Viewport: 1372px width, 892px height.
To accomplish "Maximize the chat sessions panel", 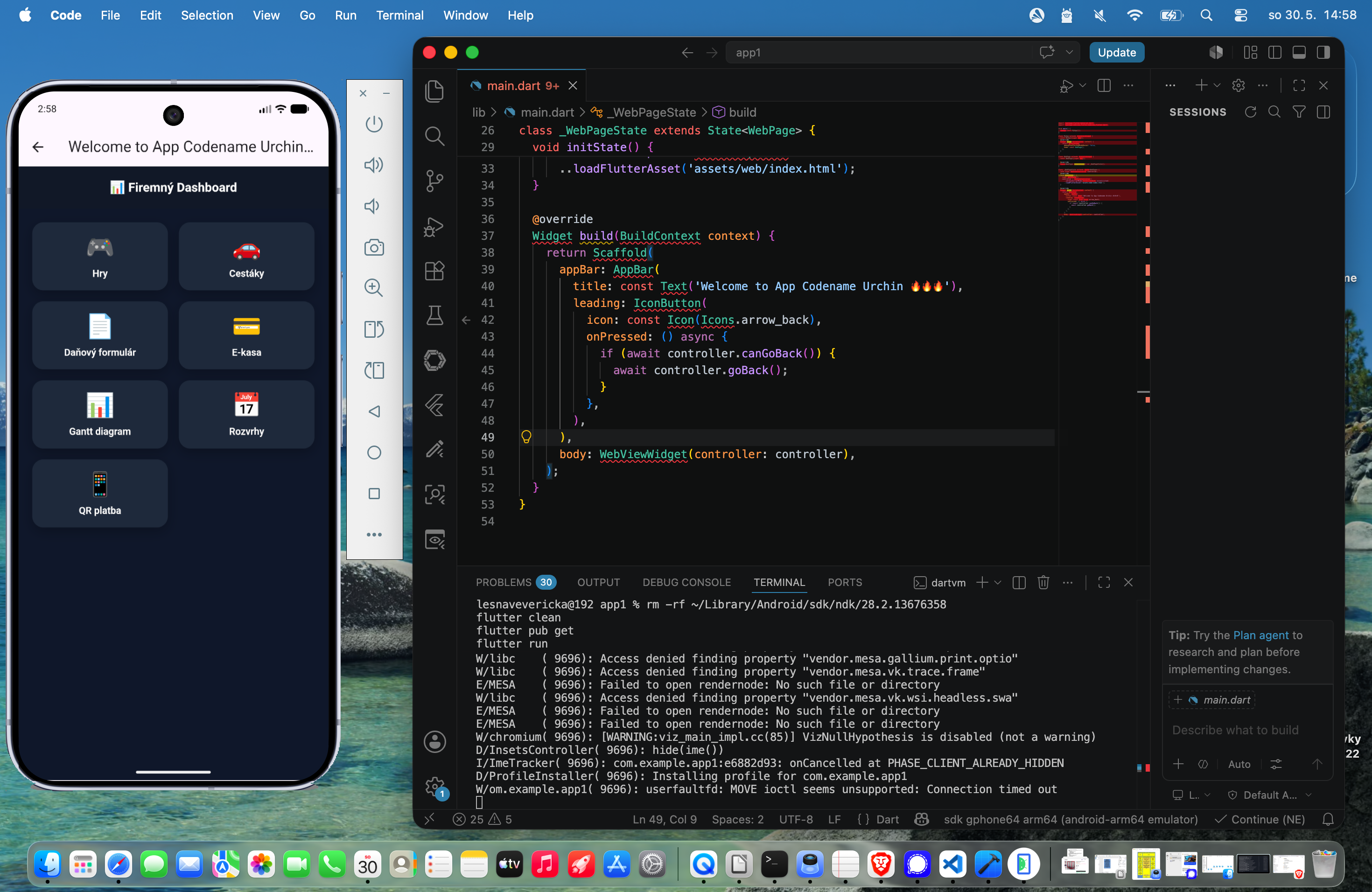I will (1299, 86).
